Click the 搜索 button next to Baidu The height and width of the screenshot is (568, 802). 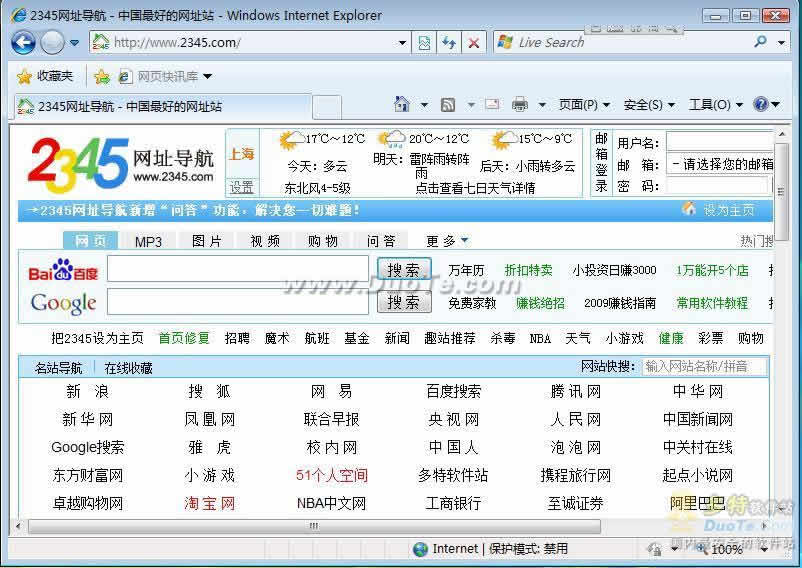click(x=404, y=269)
